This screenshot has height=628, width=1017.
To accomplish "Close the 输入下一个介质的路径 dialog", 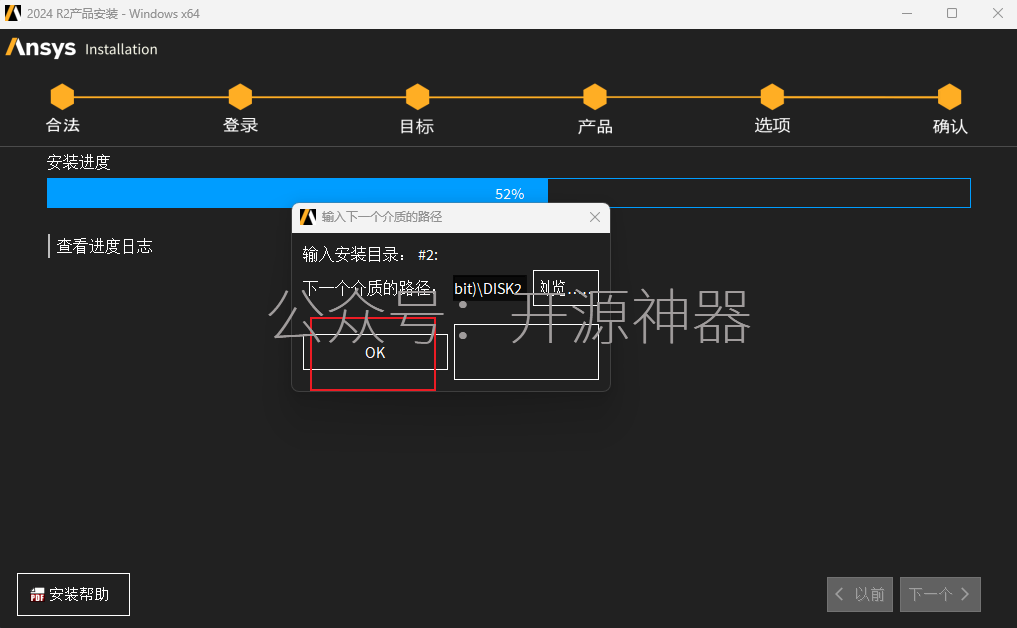I will click(595, 217).
